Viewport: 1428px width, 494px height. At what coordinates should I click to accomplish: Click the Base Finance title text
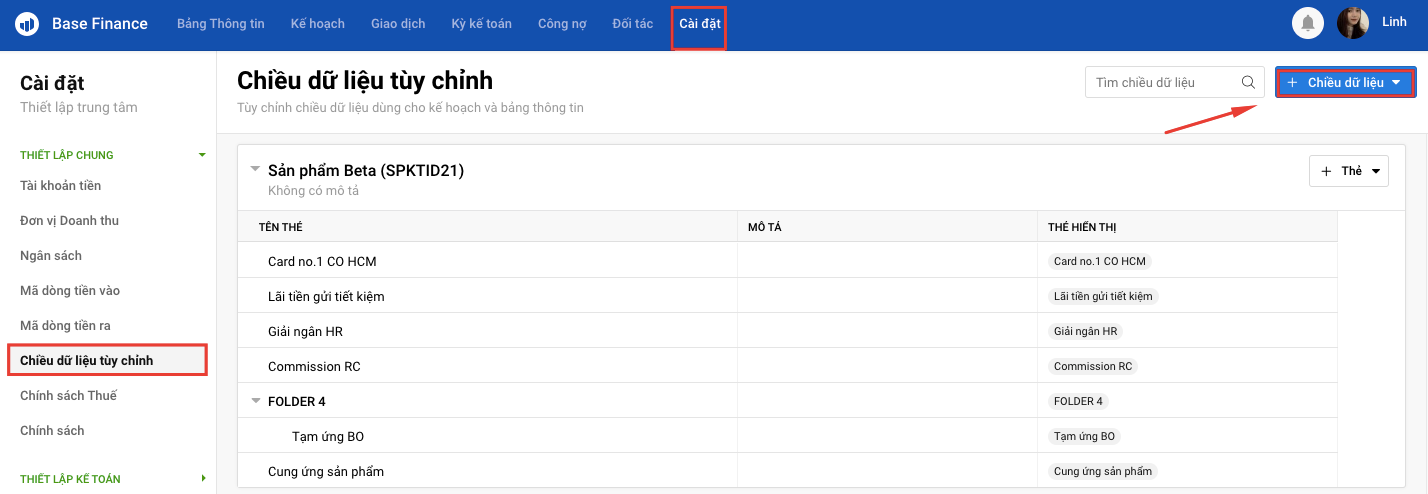[x=100, y=23]
